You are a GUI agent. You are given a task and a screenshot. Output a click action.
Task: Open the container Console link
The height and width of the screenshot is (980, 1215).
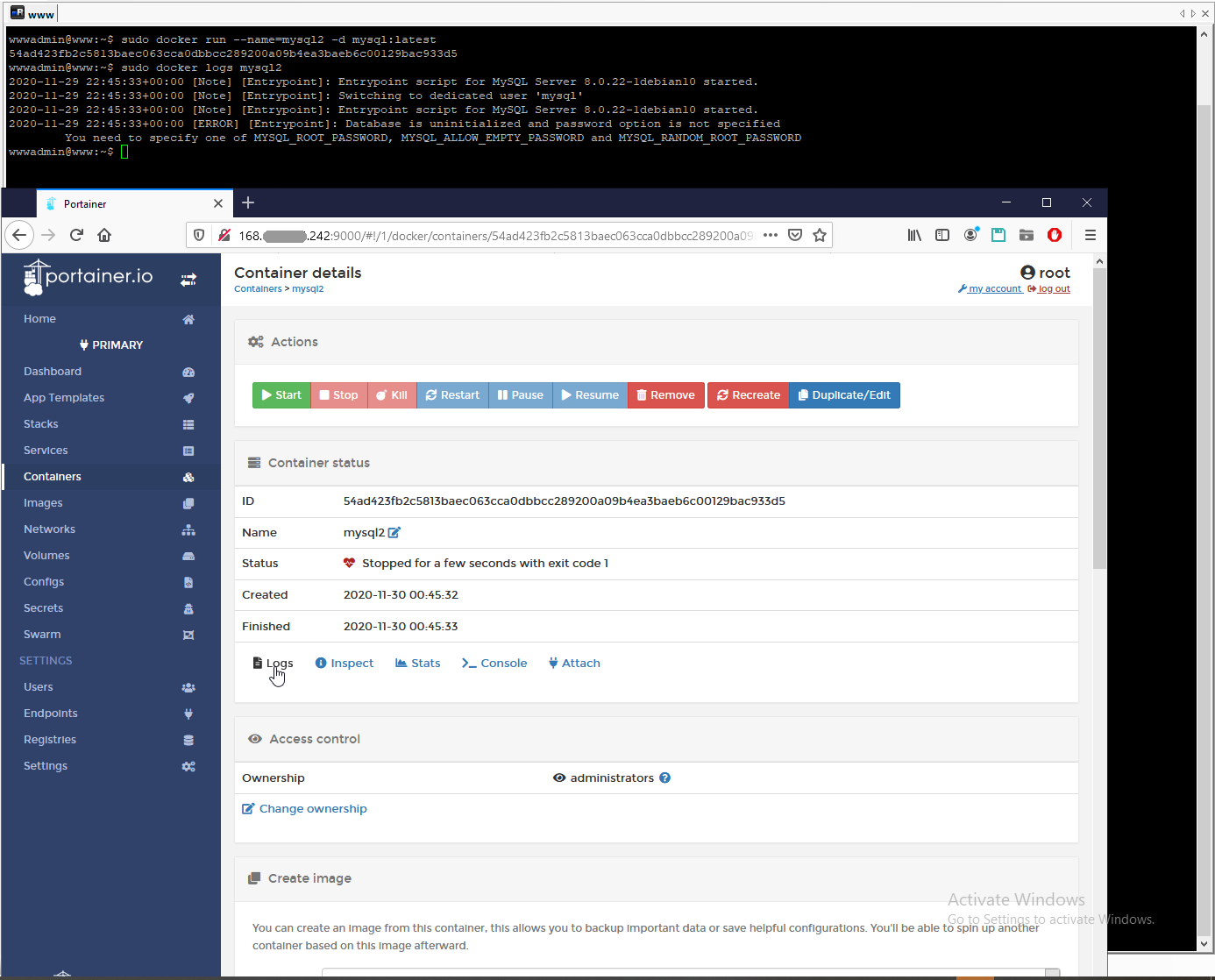(x=494, y=664)
